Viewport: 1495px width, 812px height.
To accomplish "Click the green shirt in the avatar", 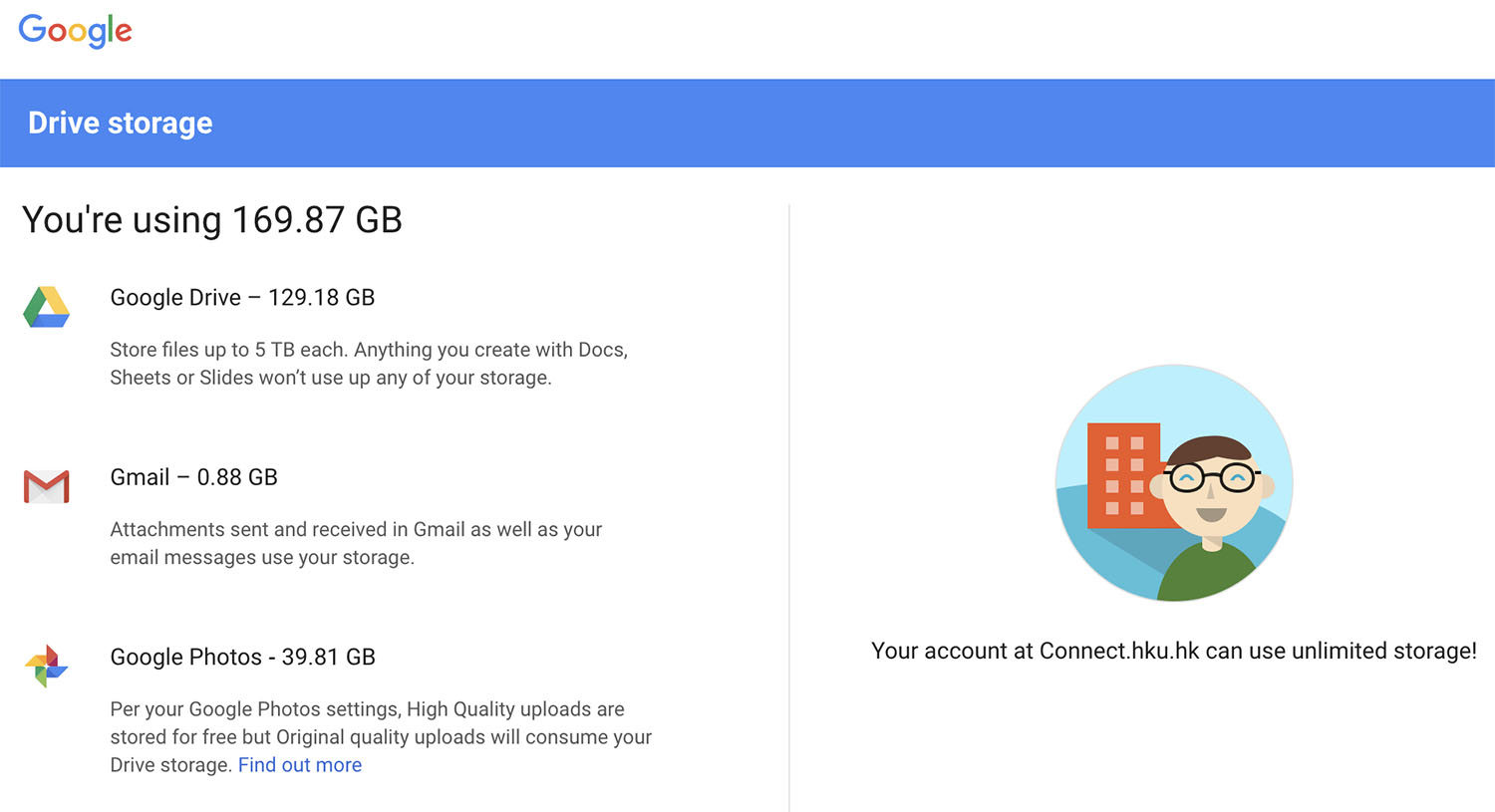I will (1209, 573).
